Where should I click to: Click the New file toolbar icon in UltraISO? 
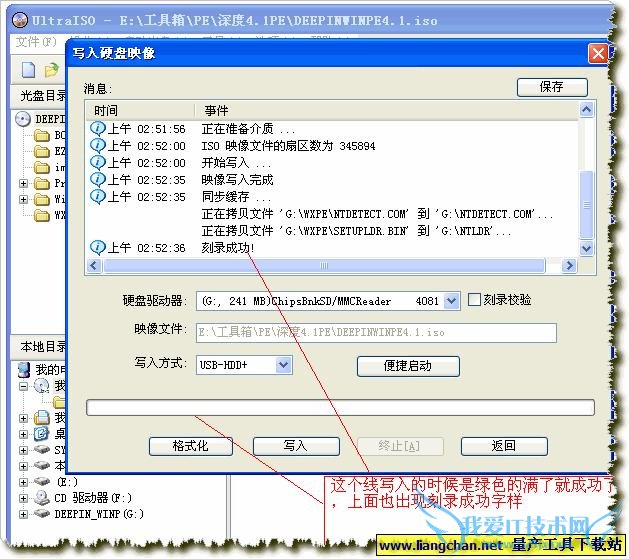pyautogui.click(x=28, y=70)
